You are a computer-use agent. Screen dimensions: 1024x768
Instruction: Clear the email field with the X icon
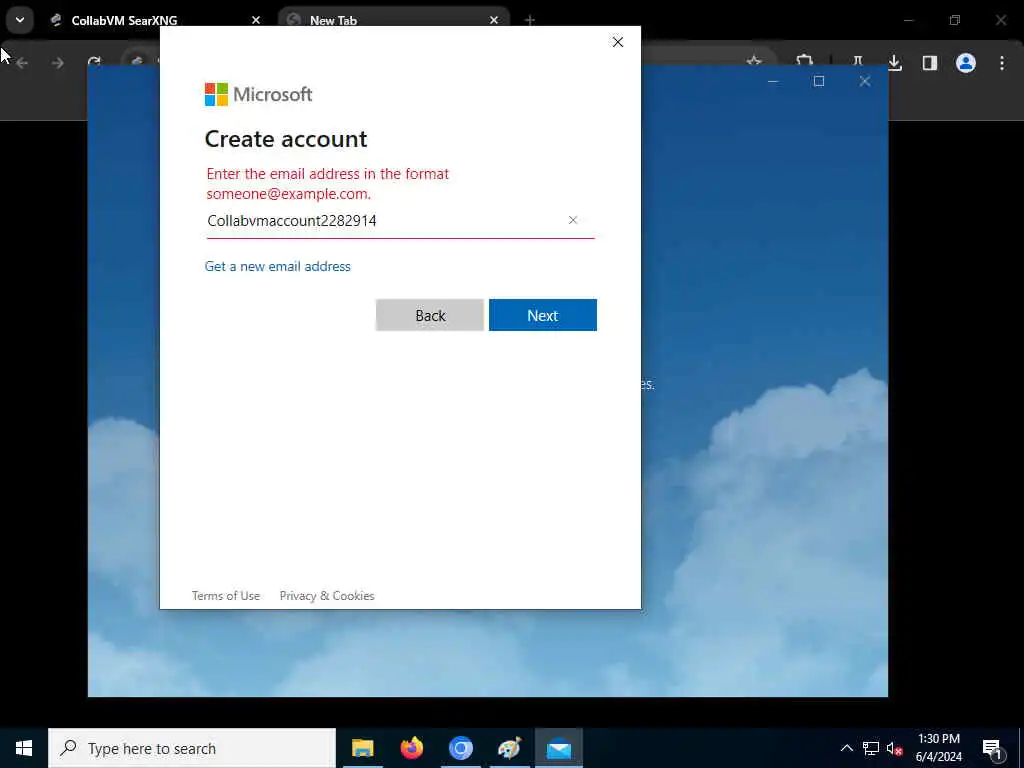(x=573, y=220)
